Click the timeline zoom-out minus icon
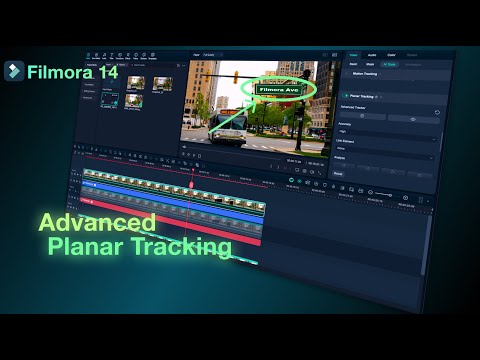480x360 pixels. (x=370, y=192)
